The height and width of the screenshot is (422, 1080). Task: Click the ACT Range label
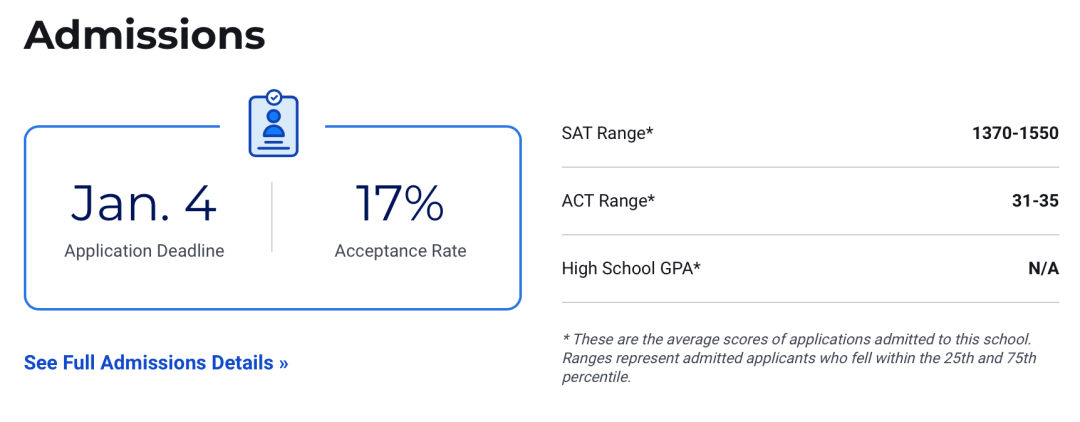click(606, 201)
